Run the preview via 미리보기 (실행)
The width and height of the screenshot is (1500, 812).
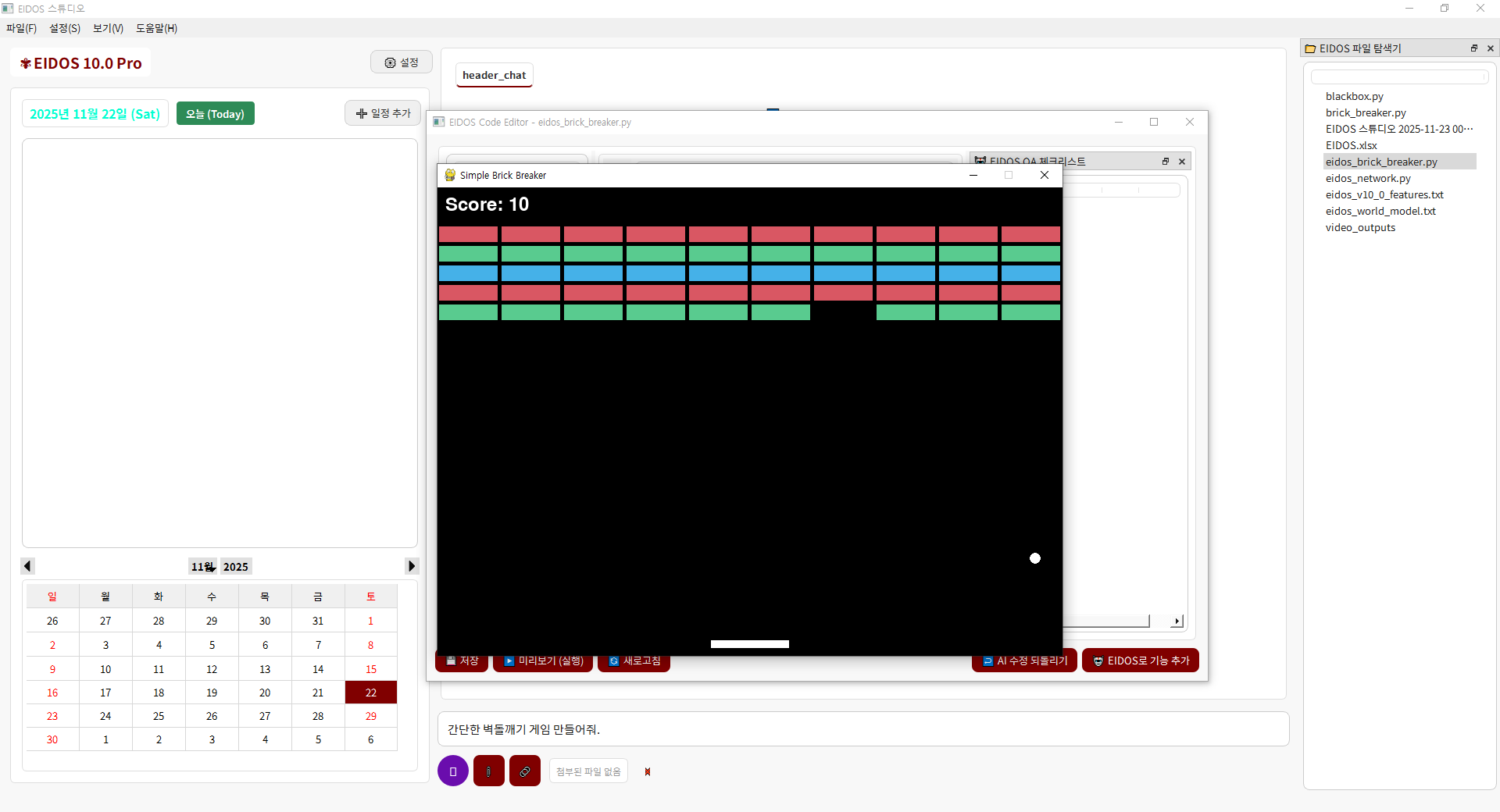[x=542, y=661]
